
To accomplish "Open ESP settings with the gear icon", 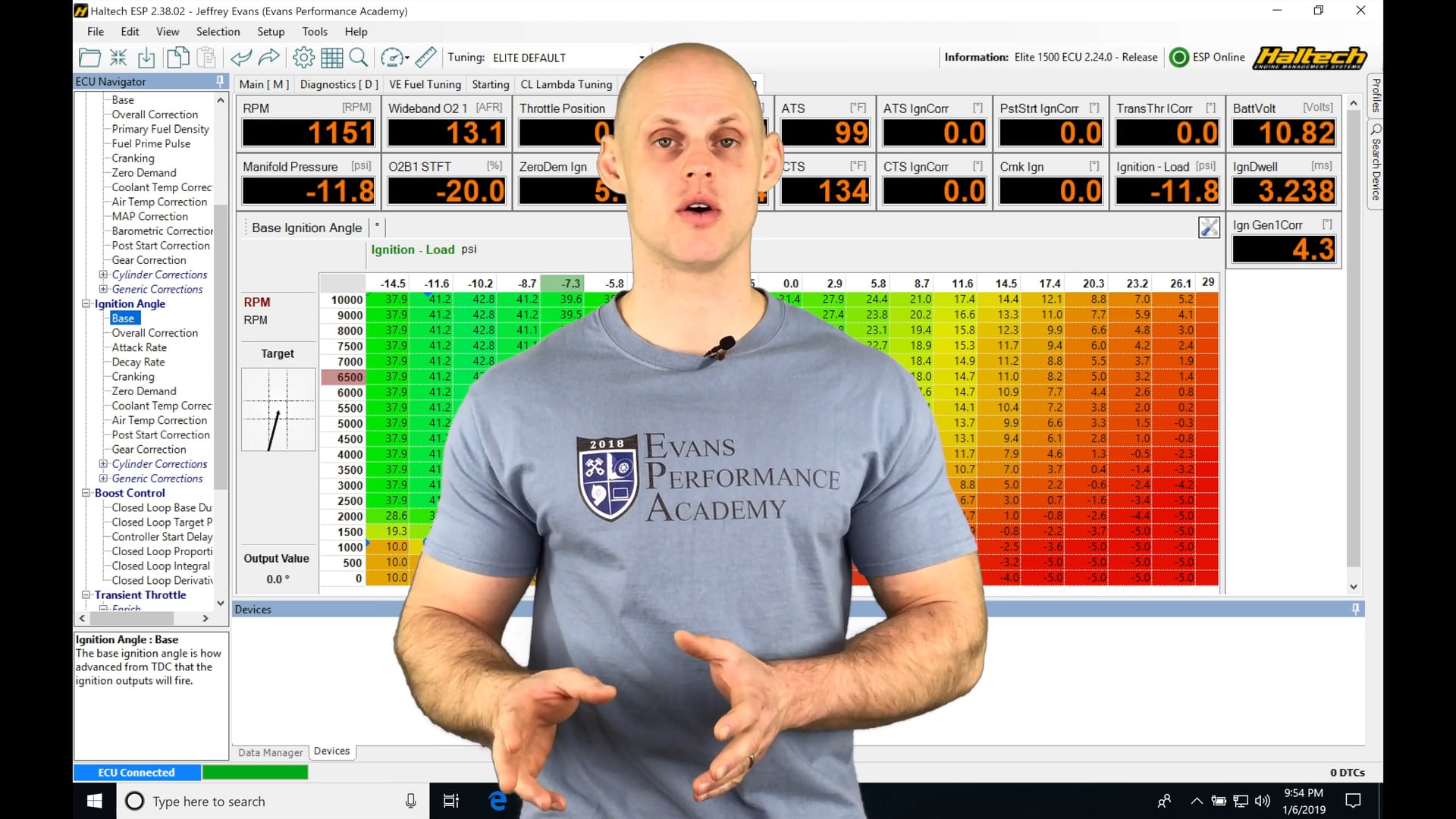I will pos(303,57).
